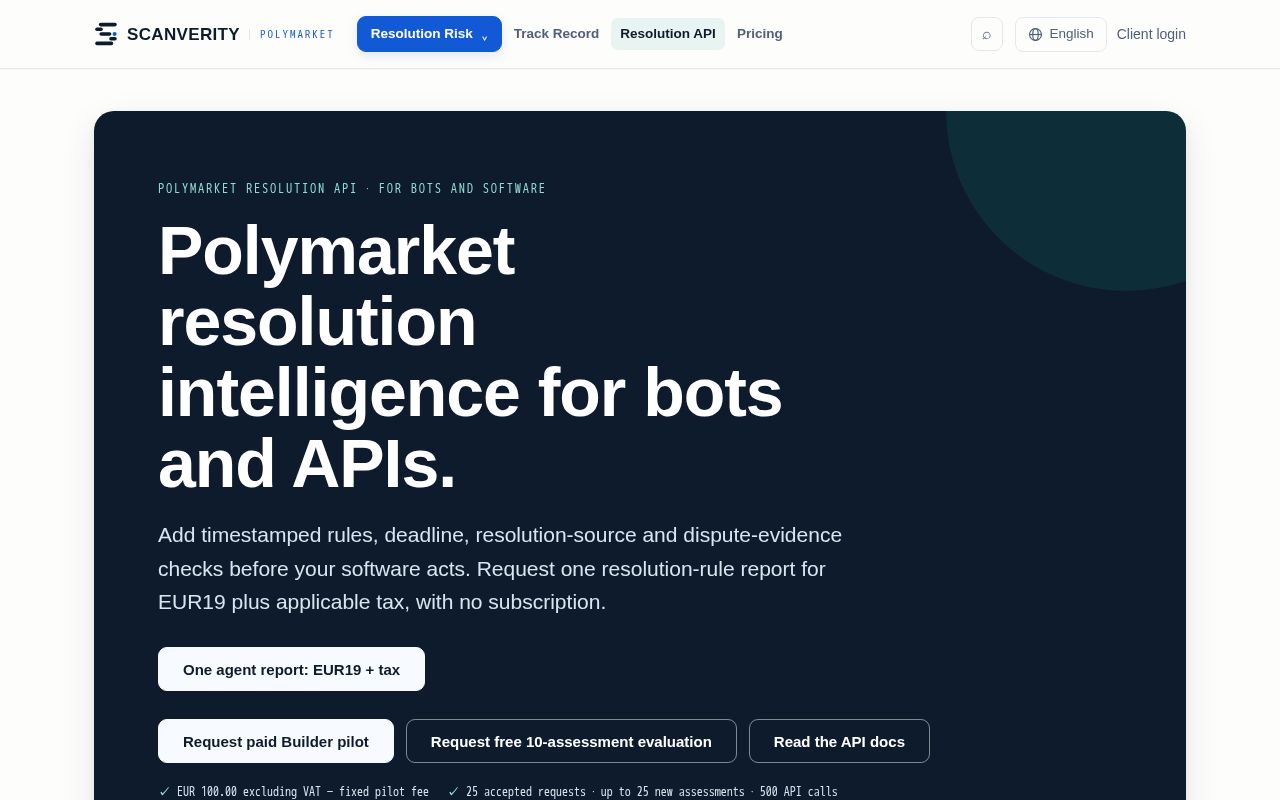Request free 10-assessment evaluation
Screen dimensions: 1280x800
pyautogui.click(x=571, y=741)
